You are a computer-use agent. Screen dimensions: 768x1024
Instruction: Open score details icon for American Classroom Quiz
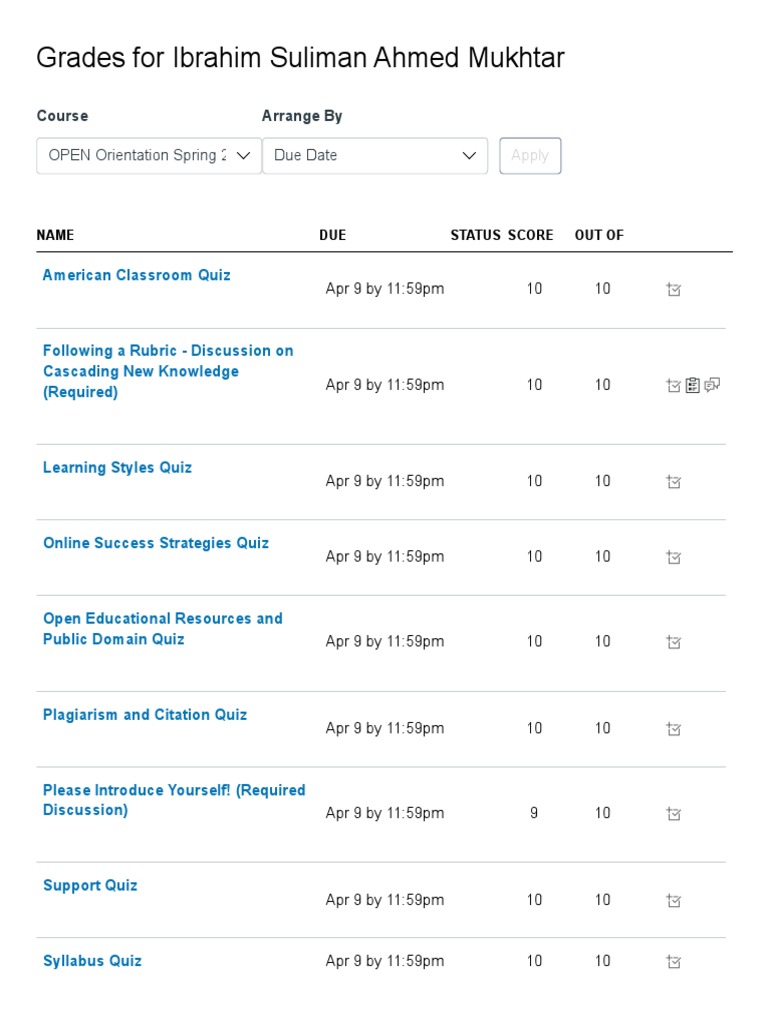pos(674,290)
